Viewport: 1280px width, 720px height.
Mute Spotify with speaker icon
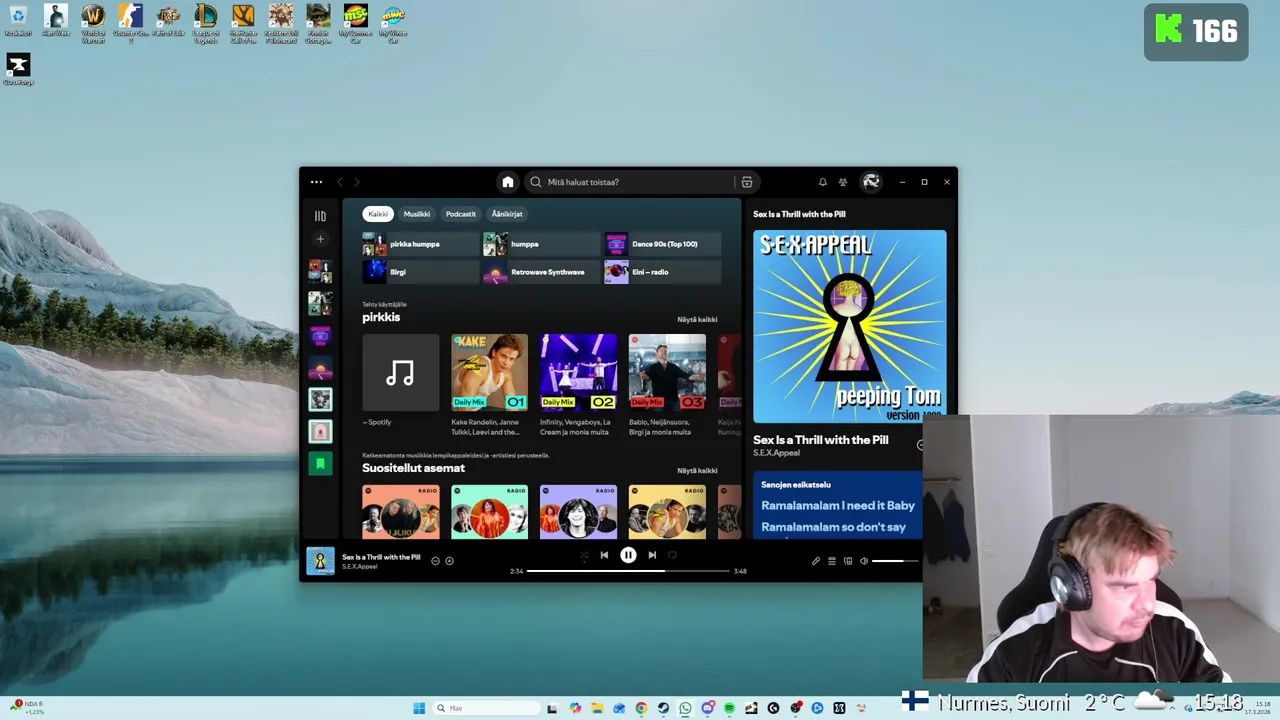click(x=864, y=561)
